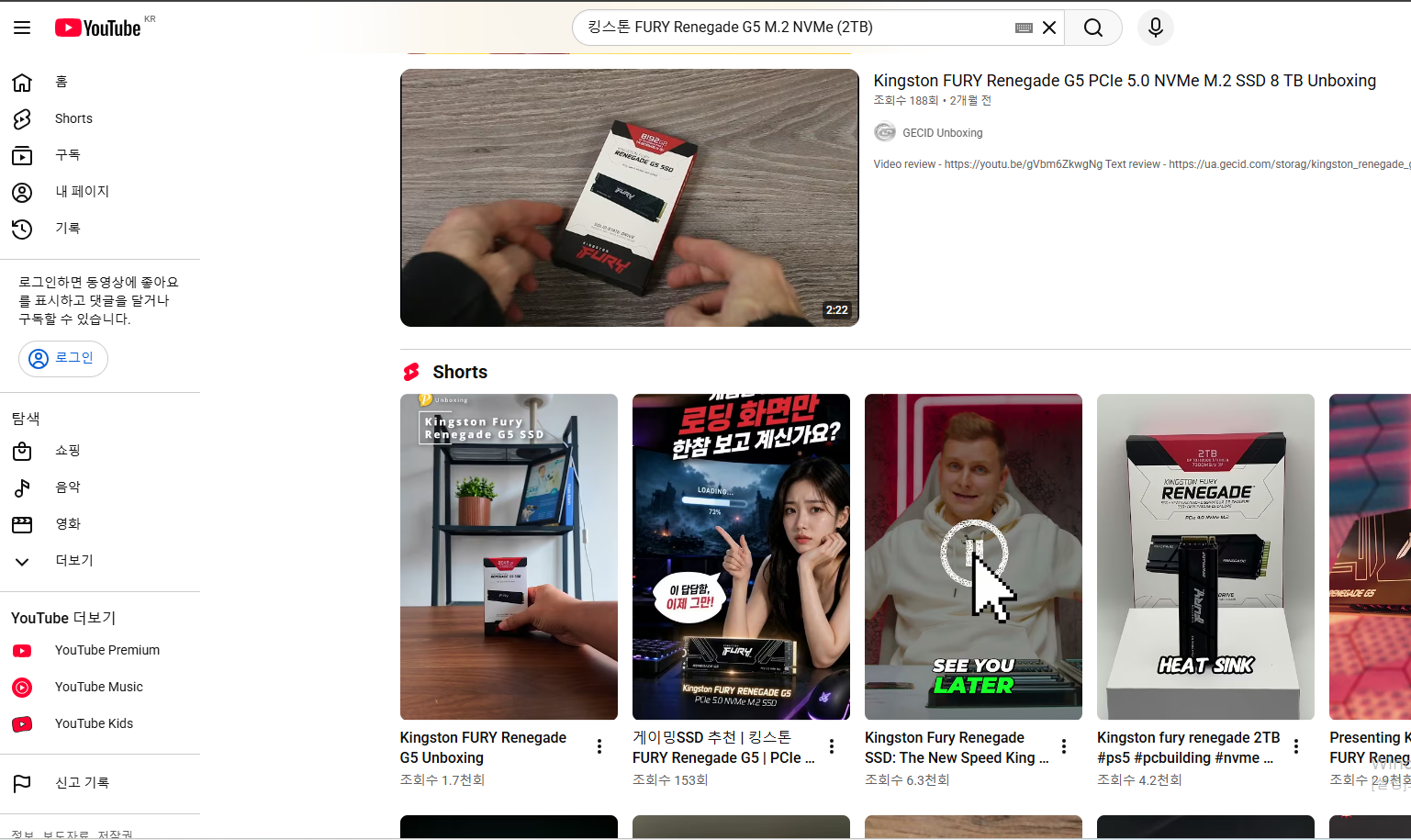This screenshot has height=840, width=1411.
Task: Click the subscriptions icon in sidebar
Action: 22,155
